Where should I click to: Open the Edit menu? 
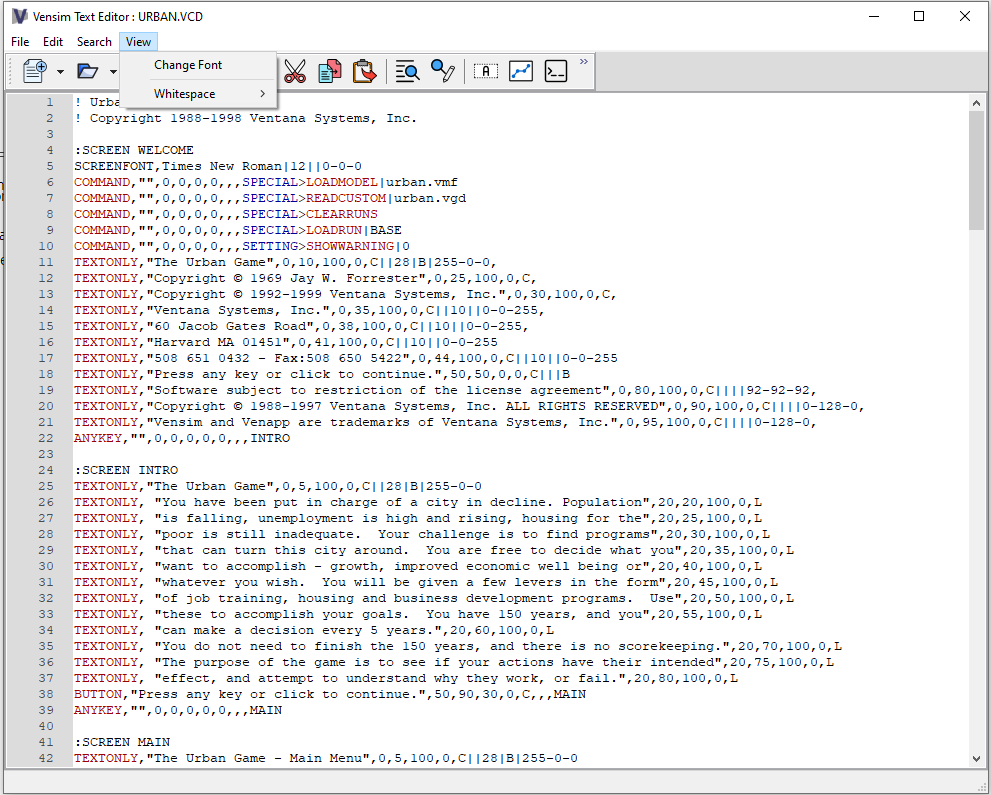coord(53,42)
